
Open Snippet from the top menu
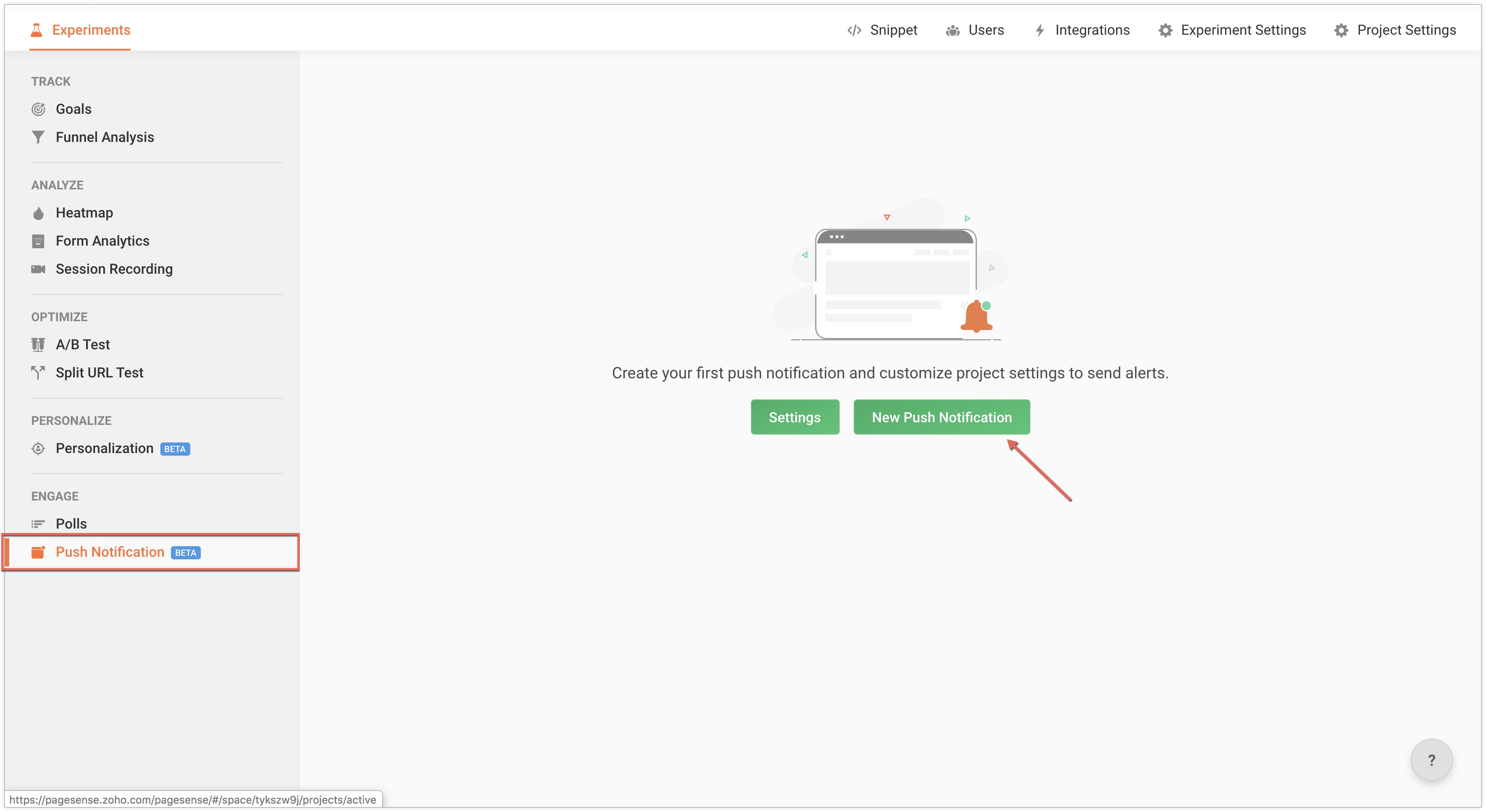coord(882,30)
